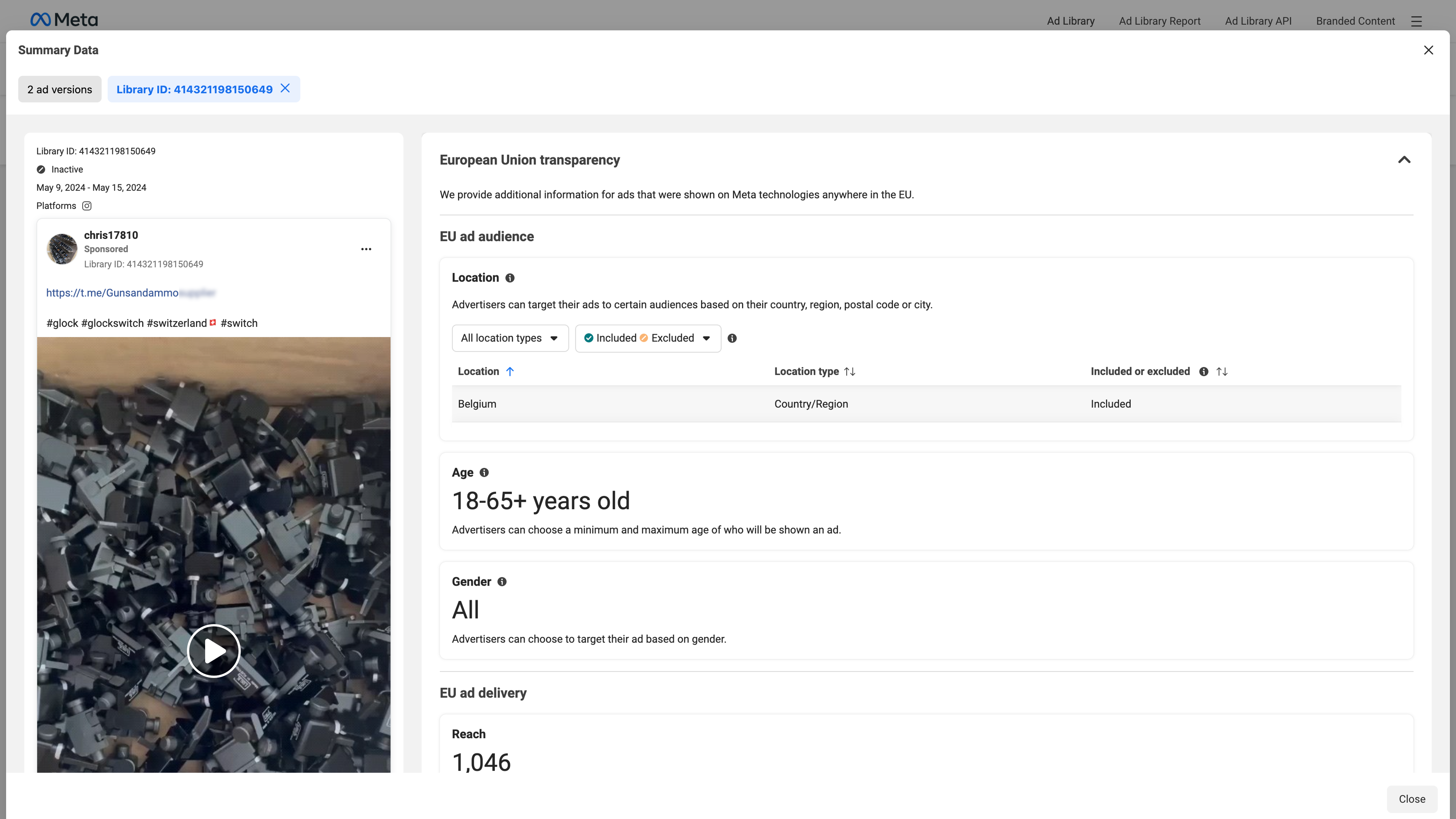Select the 2 ad versions tab

pyautogui.click(x=59, y=89)
